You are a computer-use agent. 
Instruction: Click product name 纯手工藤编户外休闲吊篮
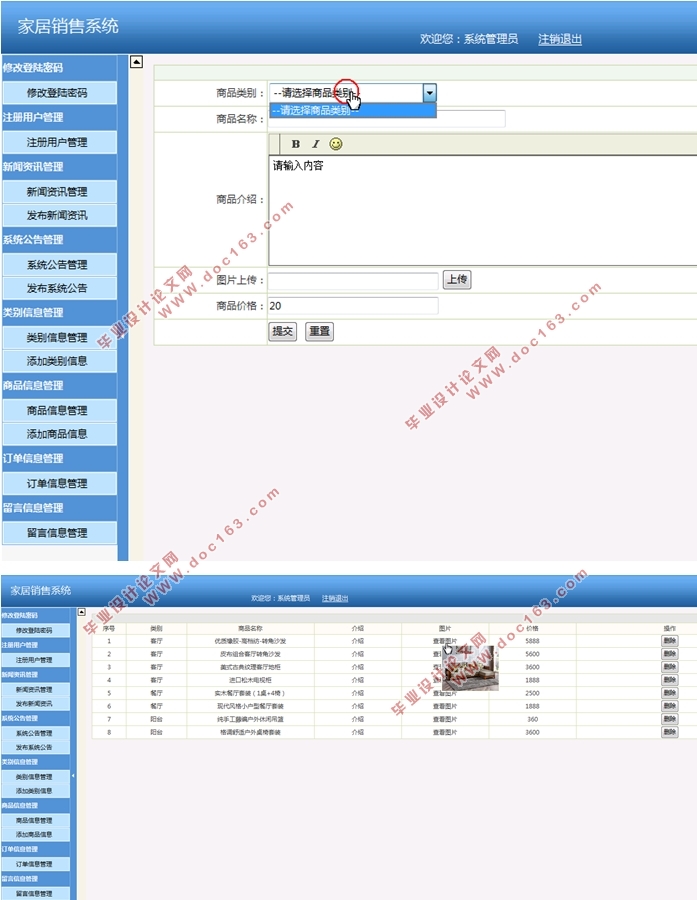click(250, 719)
